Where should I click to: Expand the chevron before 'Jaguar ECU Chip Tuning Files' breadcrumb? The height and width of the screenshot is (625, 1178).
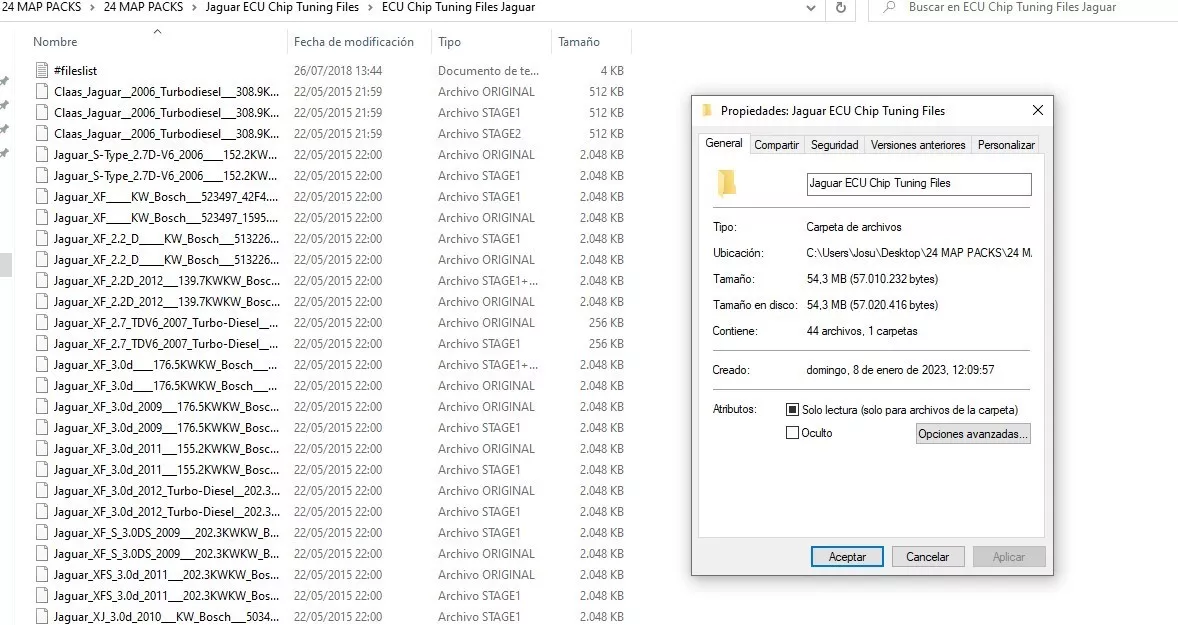(x=194, y=8)
